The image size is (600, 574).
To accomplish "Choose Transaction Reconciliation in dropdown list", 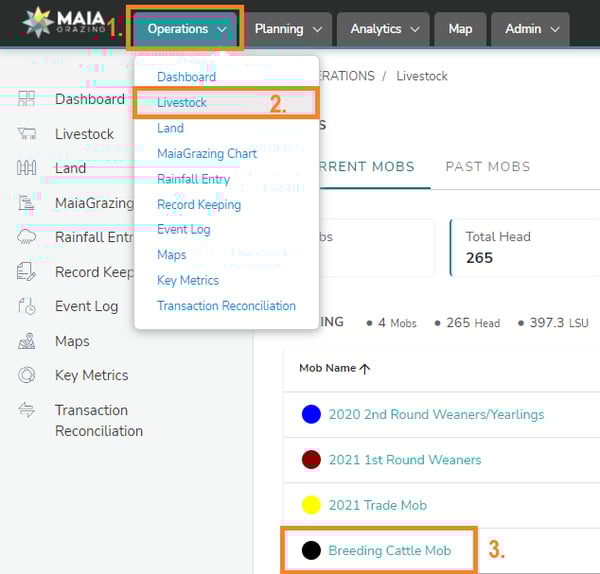I will (x=226, y=306).
